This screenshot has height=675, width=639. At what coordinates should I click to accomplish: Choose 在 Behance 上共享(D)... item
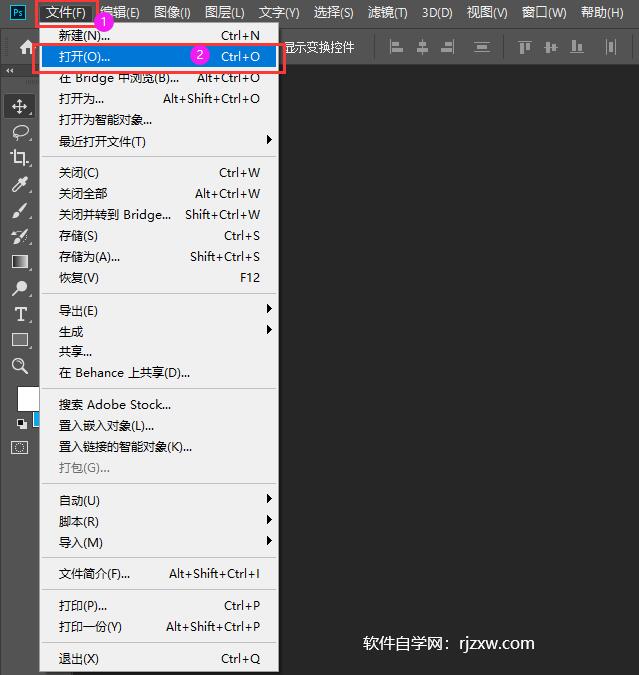(159, 373)
